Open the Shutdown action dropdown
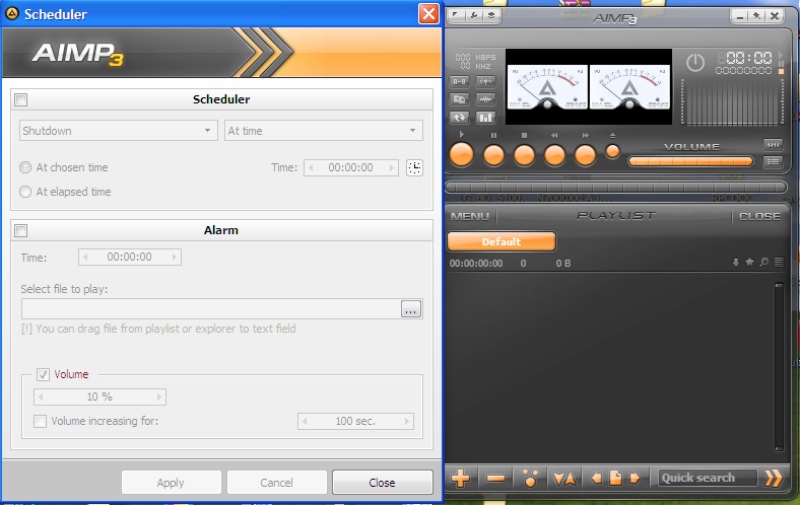This screenshot has height=505, width=800. pyautogui.click(x=118, y=131)
